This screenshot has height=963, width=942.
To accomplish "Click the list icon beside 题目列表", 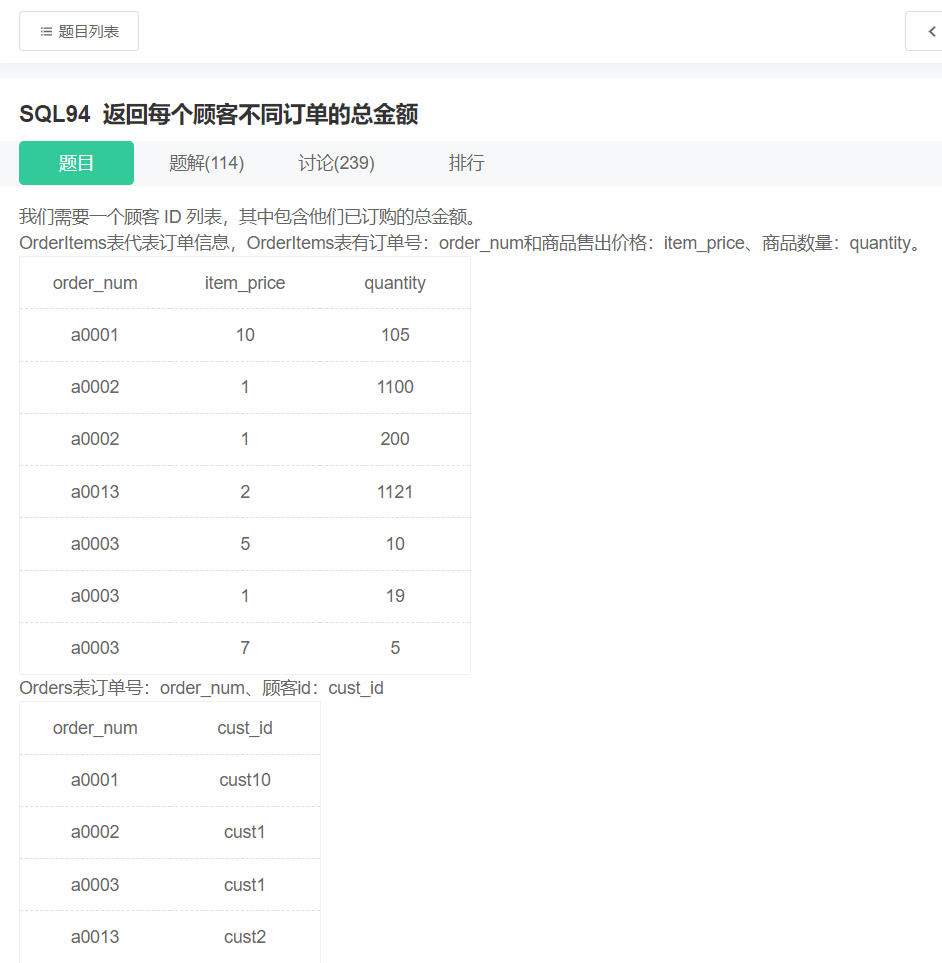I will click(x=46, y=31).
